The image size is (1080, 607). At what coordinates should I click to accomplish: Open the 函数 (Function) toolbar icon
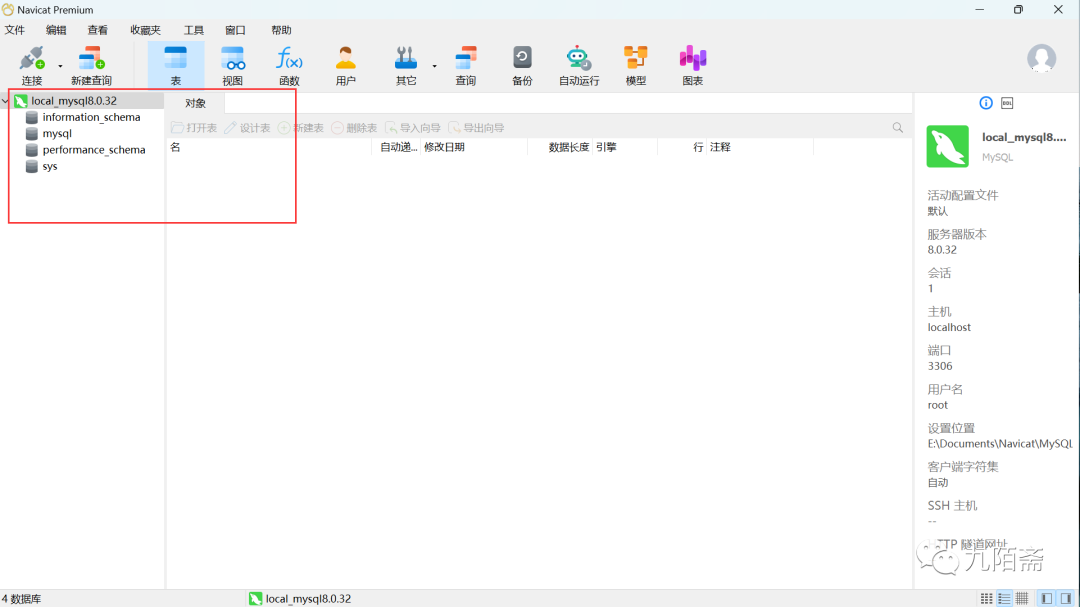pyautogui.click(x=289, y=65)
